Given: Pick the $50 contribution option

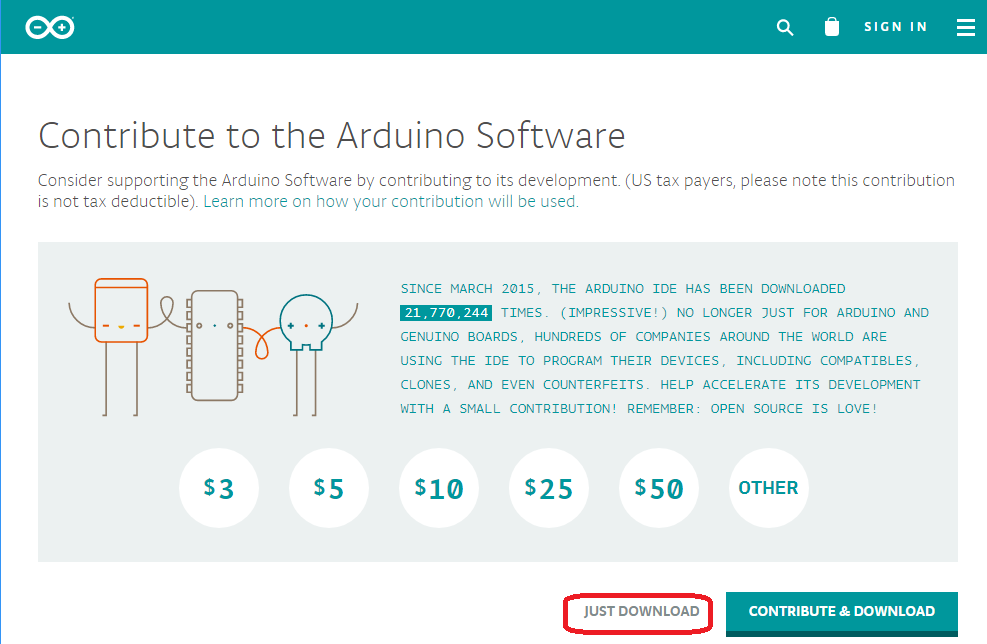Looking at the screenshot, I should point(659,488).
